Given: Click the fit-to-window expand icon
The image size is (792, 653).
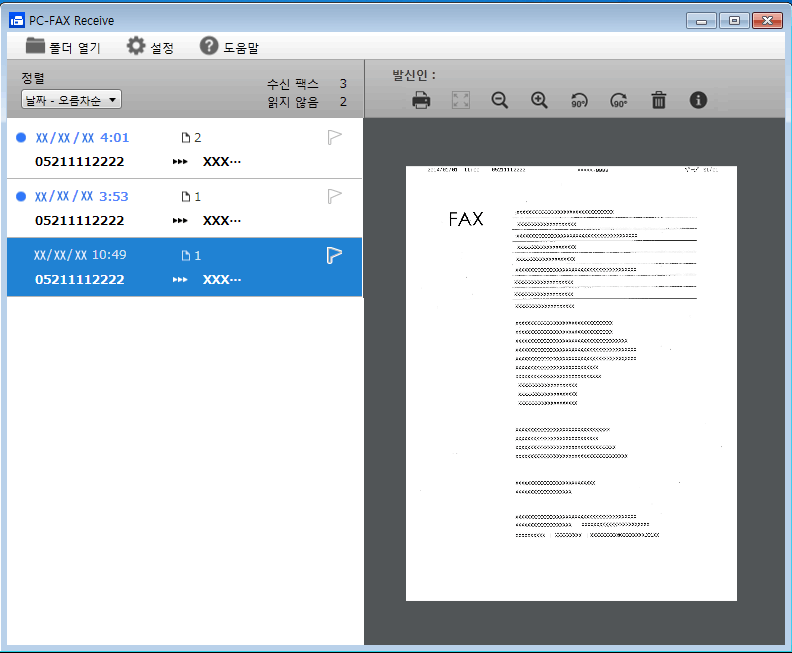Looking at the screenshot, I should [460, 100].
